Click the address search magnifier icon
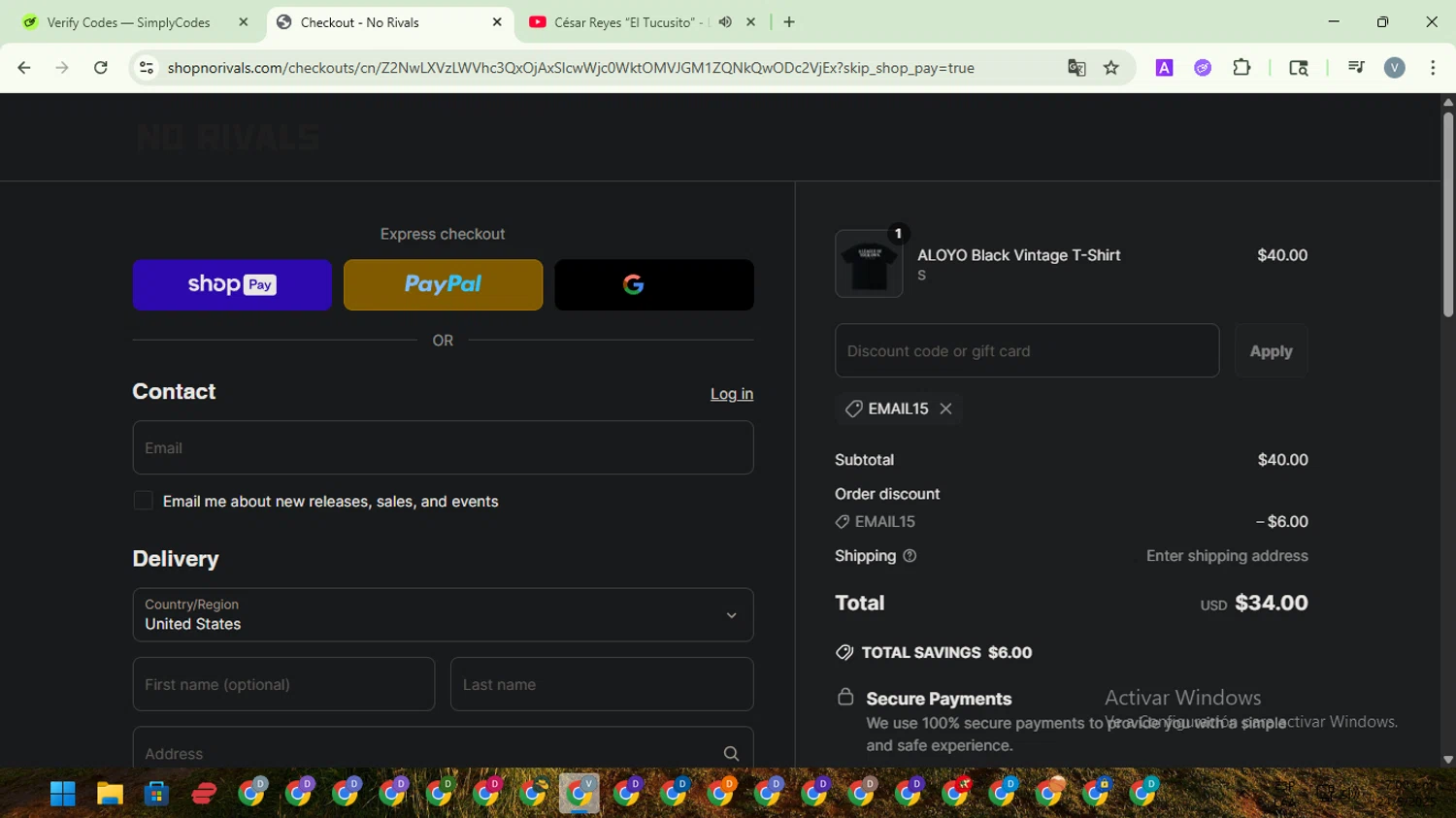1456x818 pixels. tap(731, 754)
